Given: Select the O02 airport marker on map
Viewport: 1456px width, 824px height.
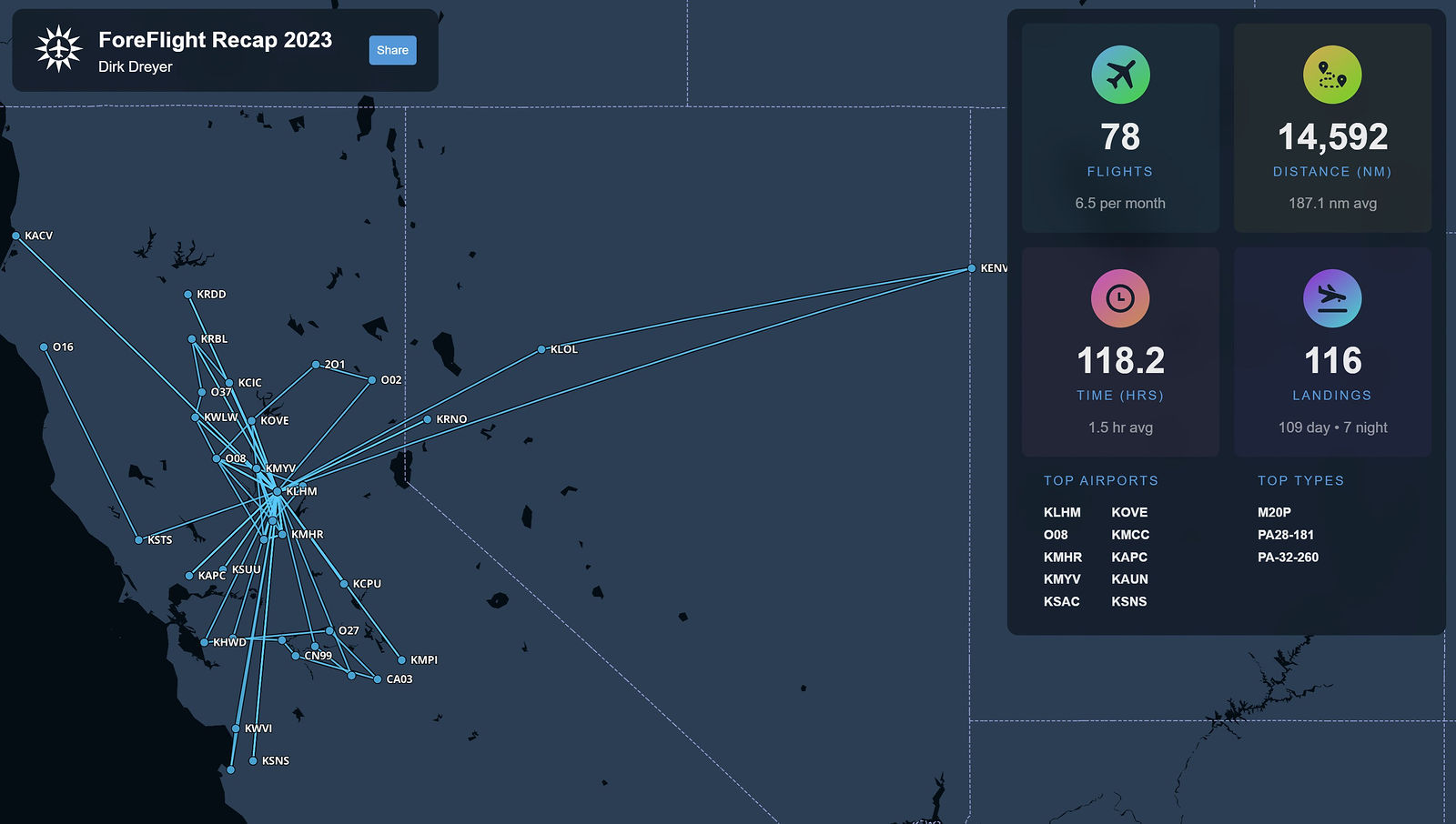Looking at the screenshot, I should (x=372, y=380).
